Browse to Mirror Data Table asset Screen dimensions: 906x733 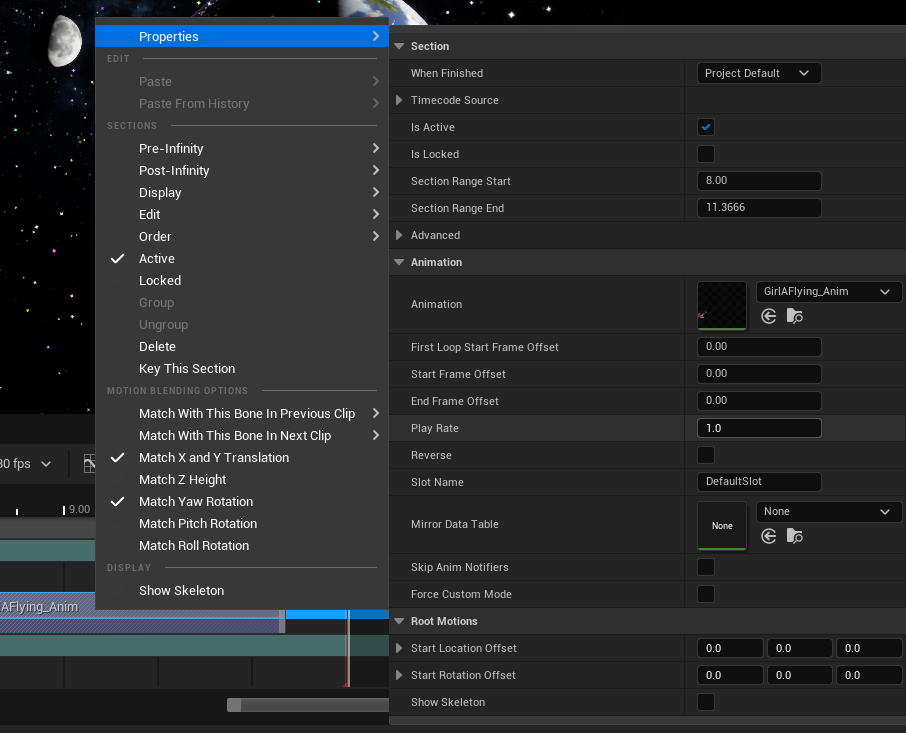tap(794, 536)
